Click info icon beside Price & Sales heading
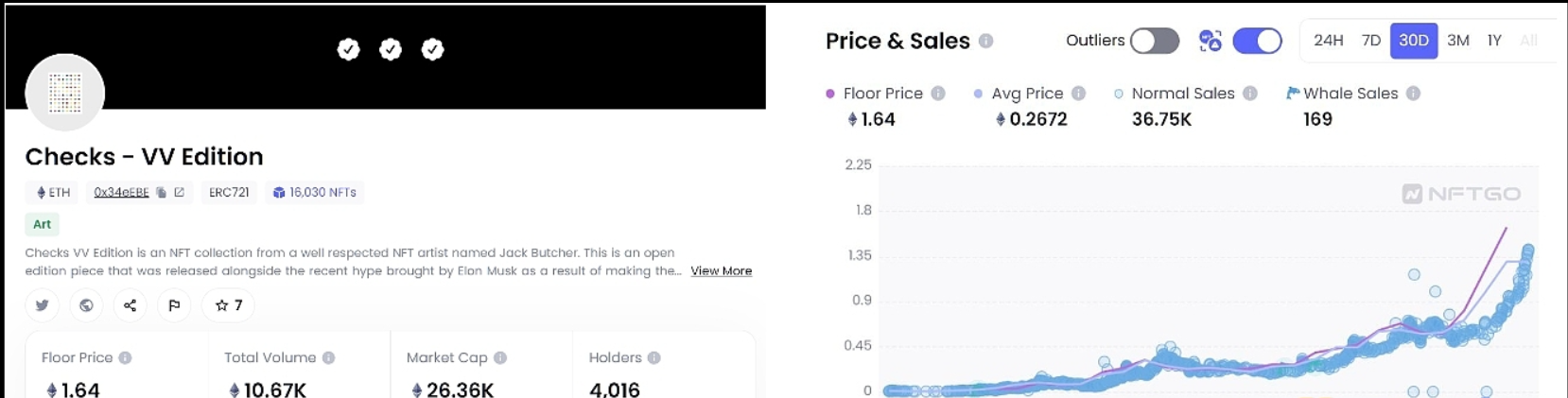The height and width of the screenshot is (398, 1568). click(986, 42)
